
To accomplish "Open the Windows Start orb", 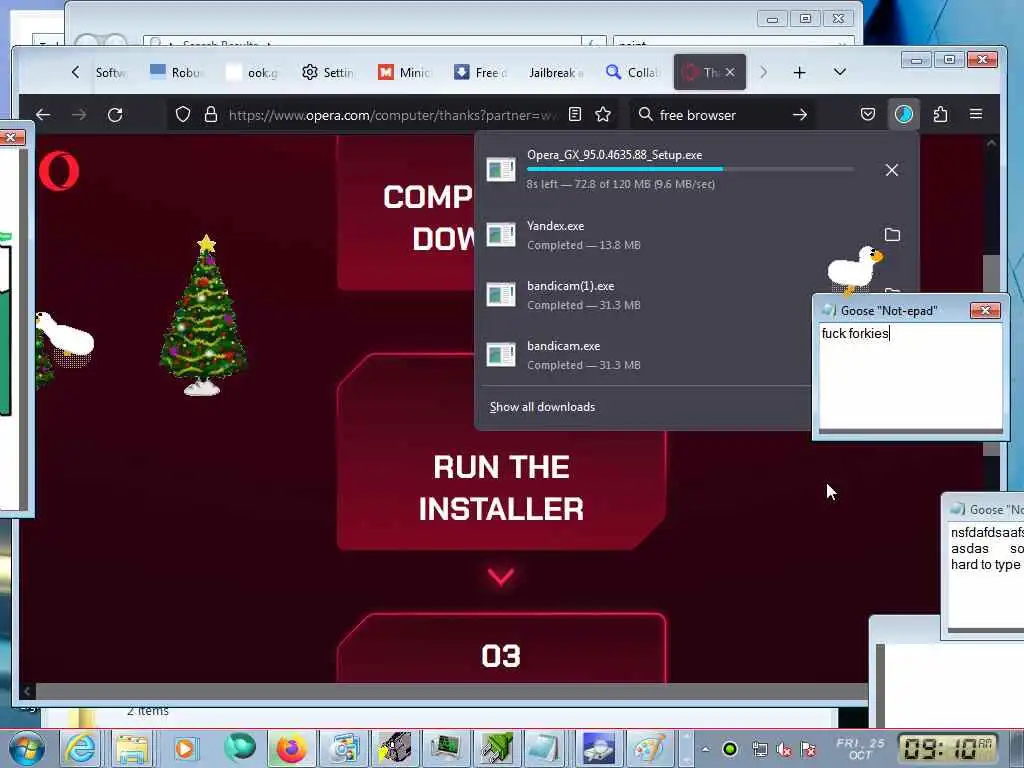I will click(26, 748).
